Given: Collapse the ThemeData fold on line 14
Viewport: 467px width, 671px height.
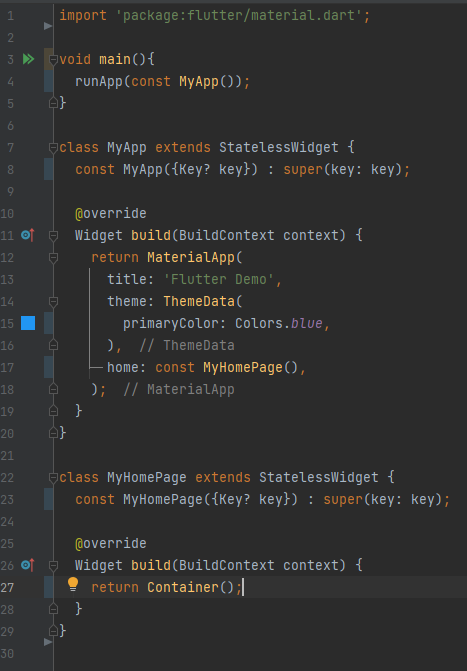Looking at the screenshot, I should [53, 302].
